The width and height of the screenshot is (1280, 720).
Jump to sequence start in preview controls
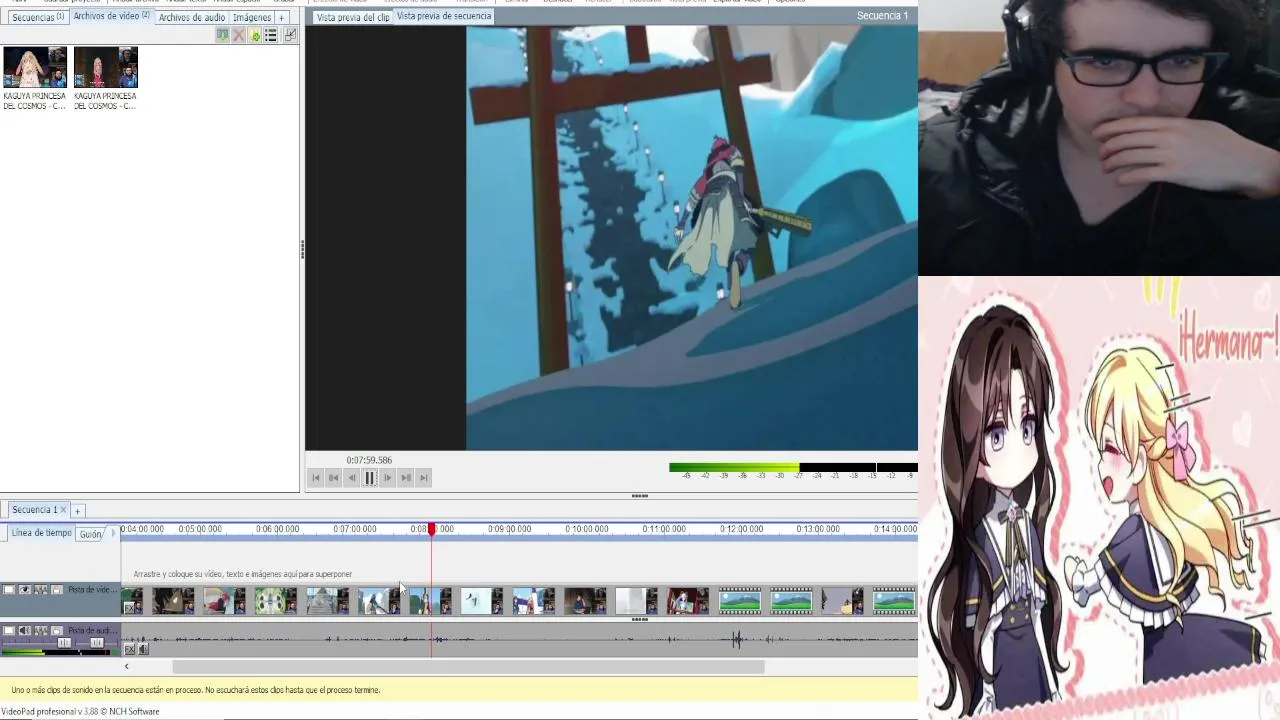coord(316,478)
